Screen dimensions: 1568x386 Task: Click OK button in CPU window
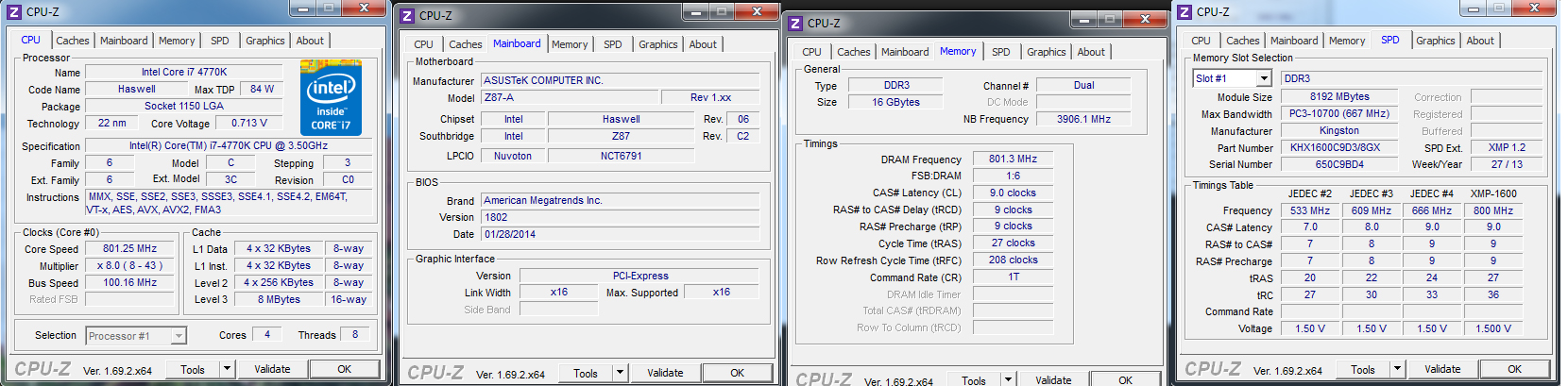click(345, 369)
